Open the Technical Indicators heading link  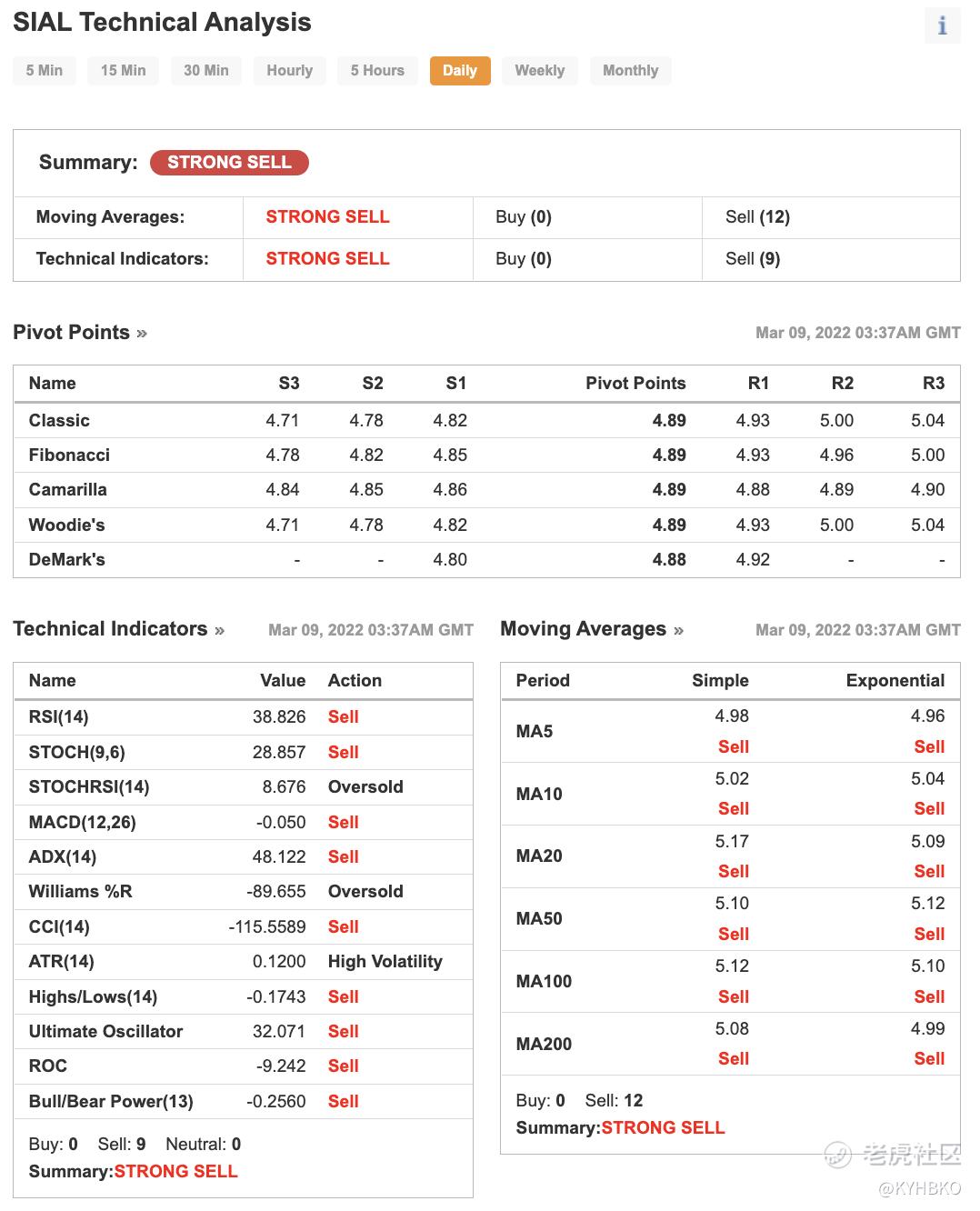(110, 629)
